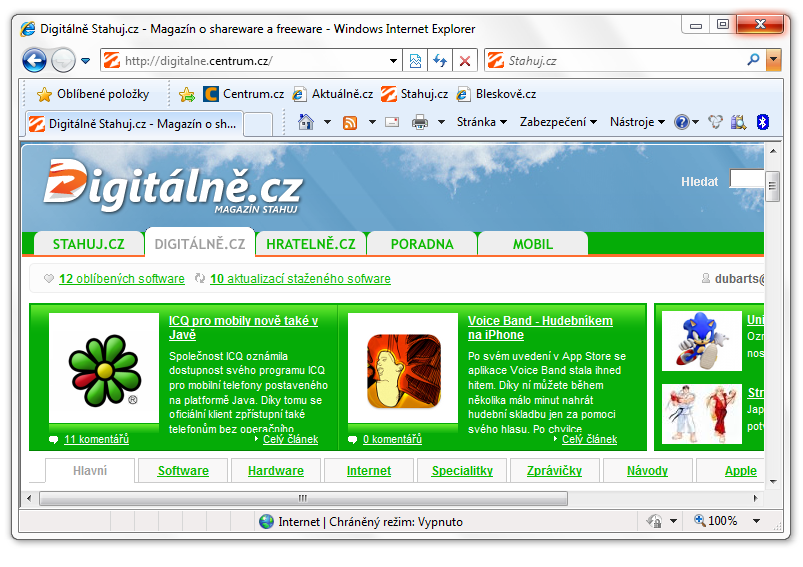803x567 pixels.
Task: Open the 11 komentářů link
Action: (x=96, y=439)
